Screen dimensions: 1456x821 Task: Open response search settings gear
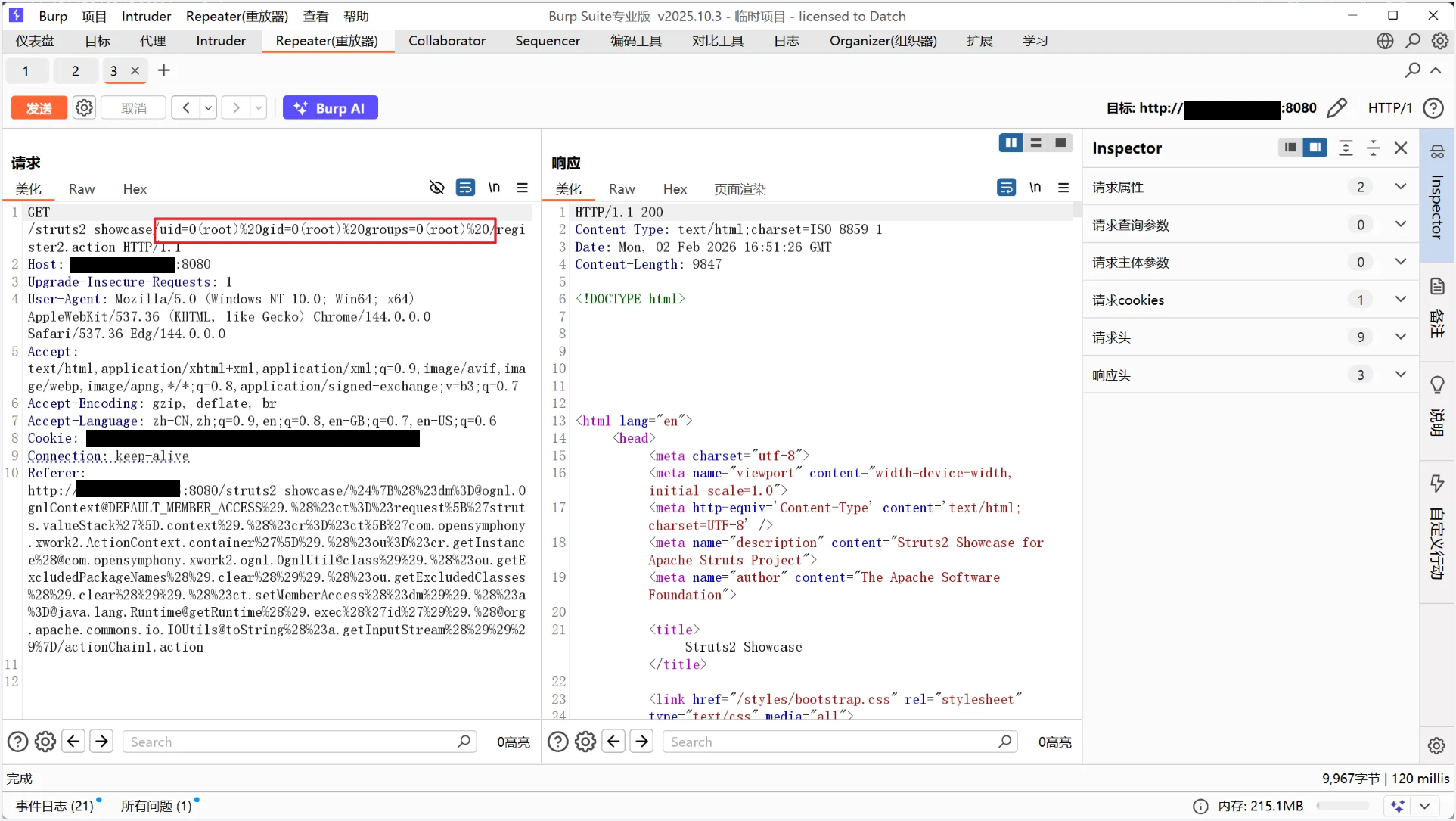[585, 742]
